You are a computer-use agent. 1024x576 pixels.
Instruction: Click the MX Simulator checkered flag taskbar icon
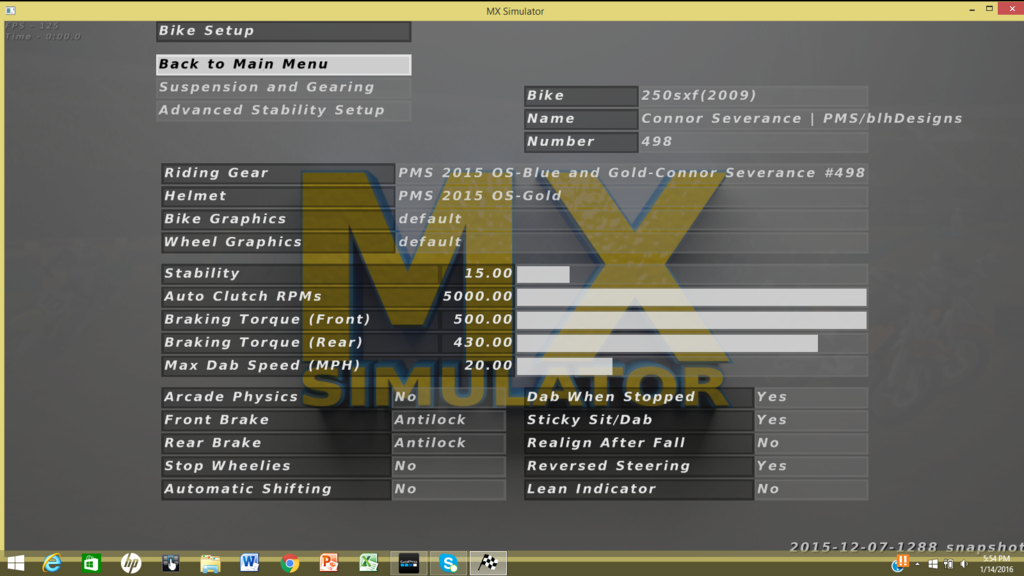click(x=488, y=563)
